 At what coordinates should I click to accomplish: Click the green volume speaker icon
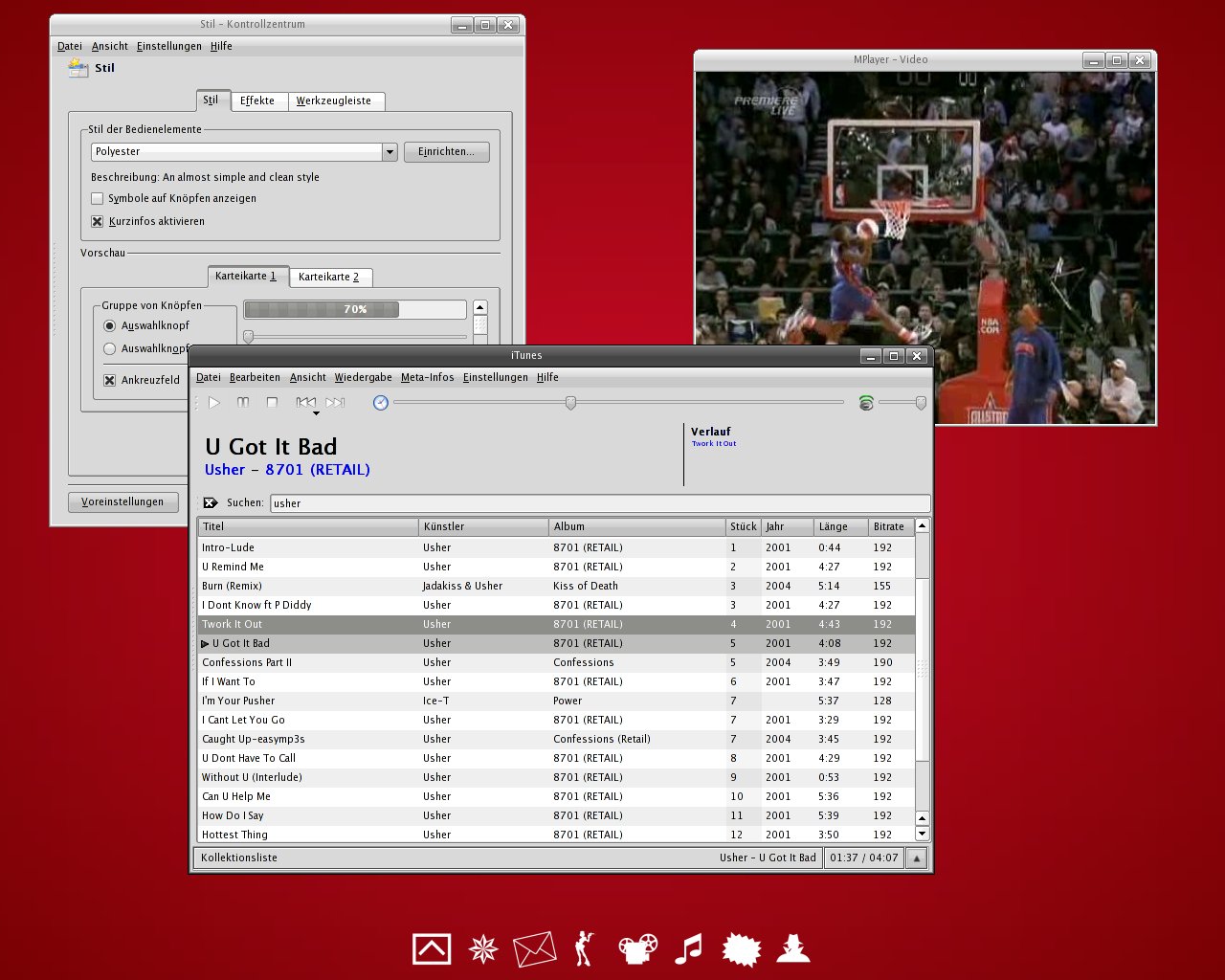coord(866,403)
